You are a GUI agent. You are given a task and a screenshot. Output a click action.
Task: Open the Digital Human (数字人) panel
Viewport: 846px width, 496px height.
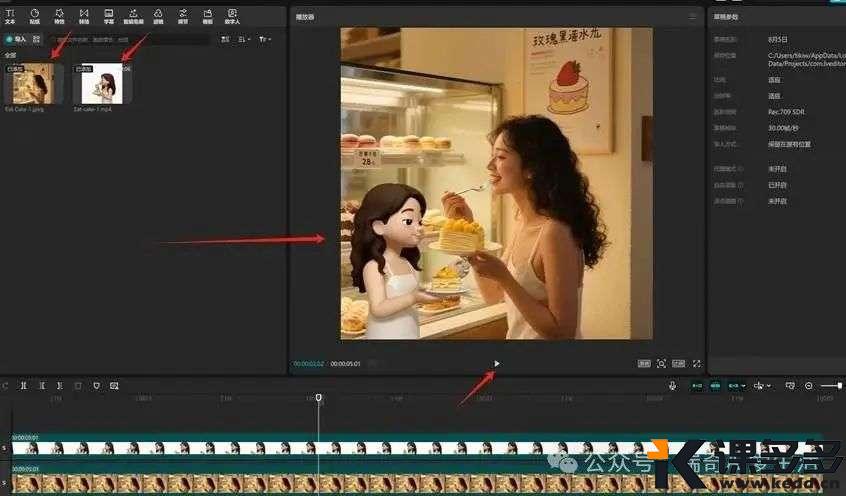point(232,15)
